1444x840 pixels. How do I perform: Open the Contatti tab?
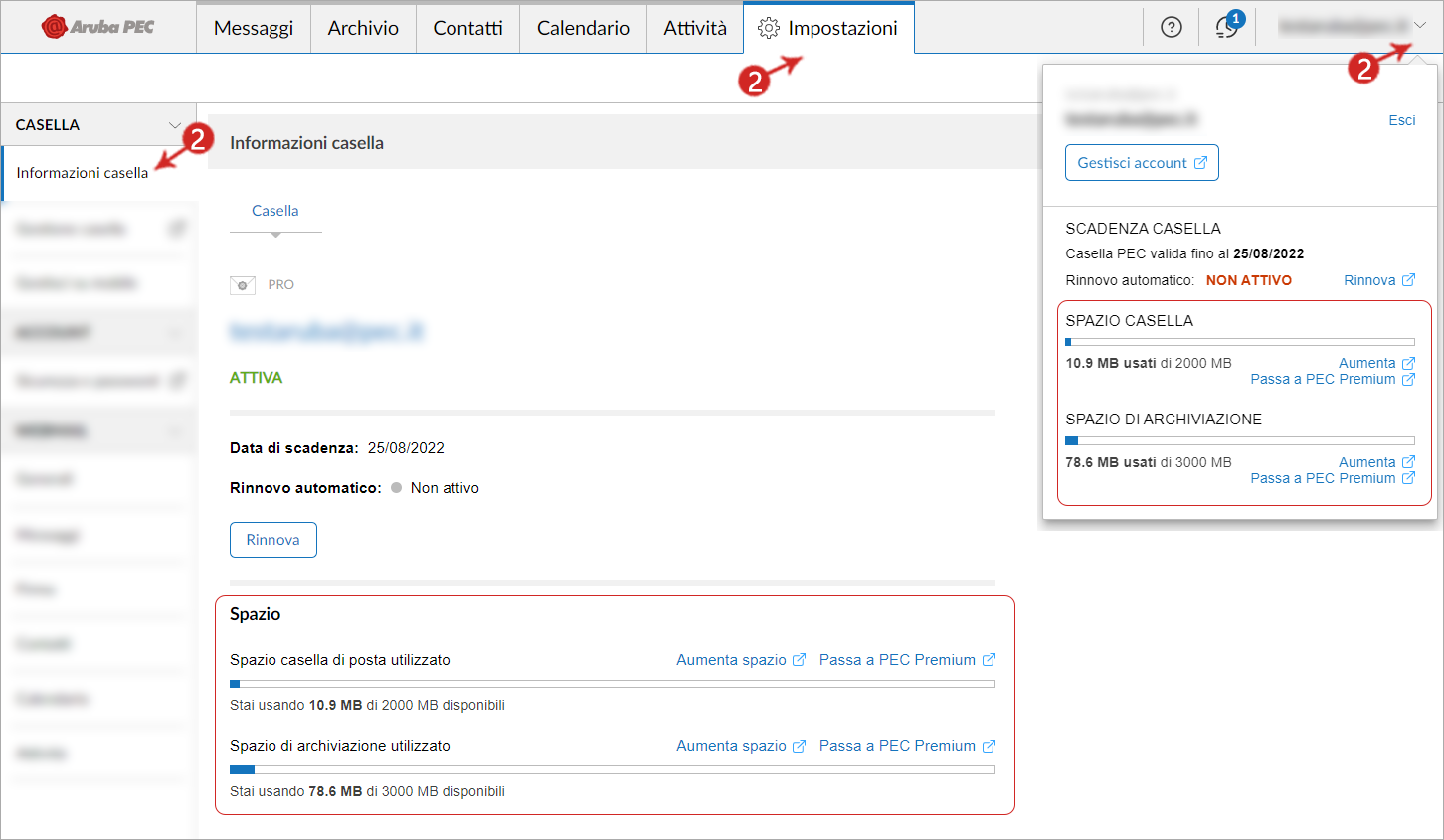tap(467, 28)
